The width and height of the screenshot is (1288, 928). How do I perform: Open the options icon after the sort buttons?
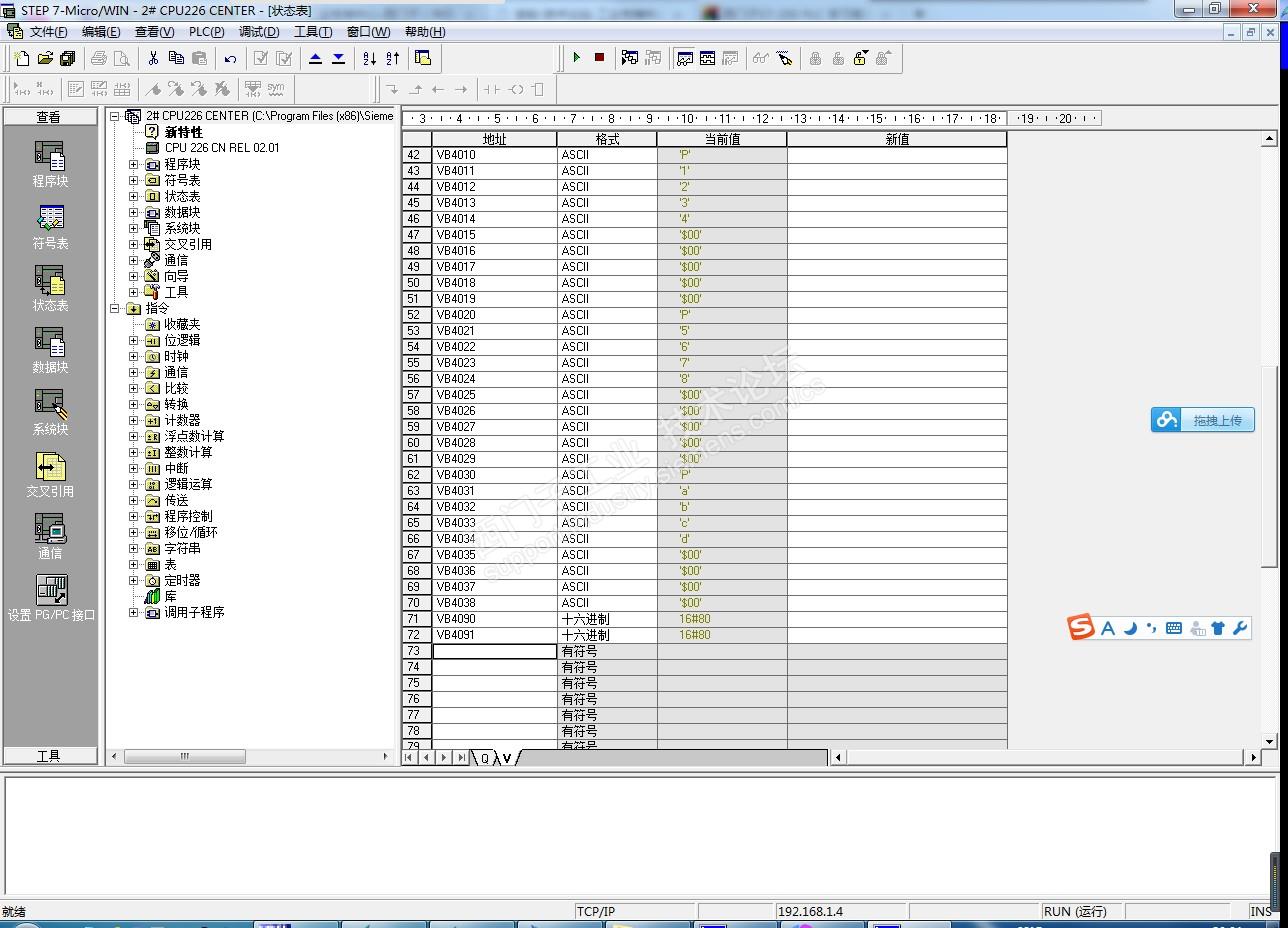(x=423, y=58)
